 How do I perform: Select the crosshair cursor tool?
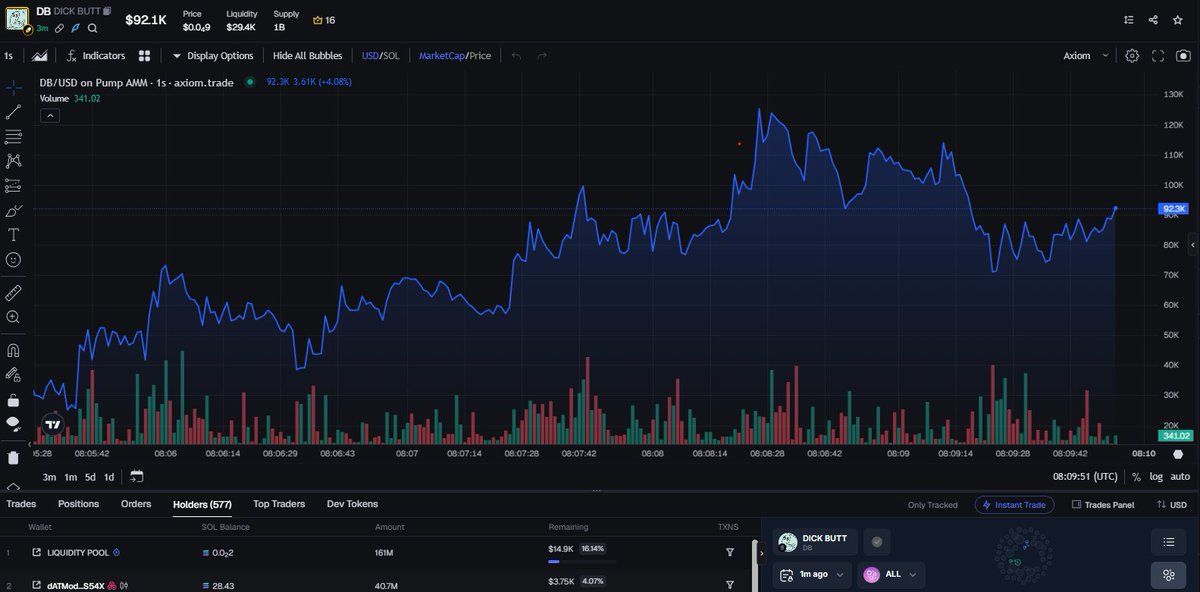[x=13, y=88]
